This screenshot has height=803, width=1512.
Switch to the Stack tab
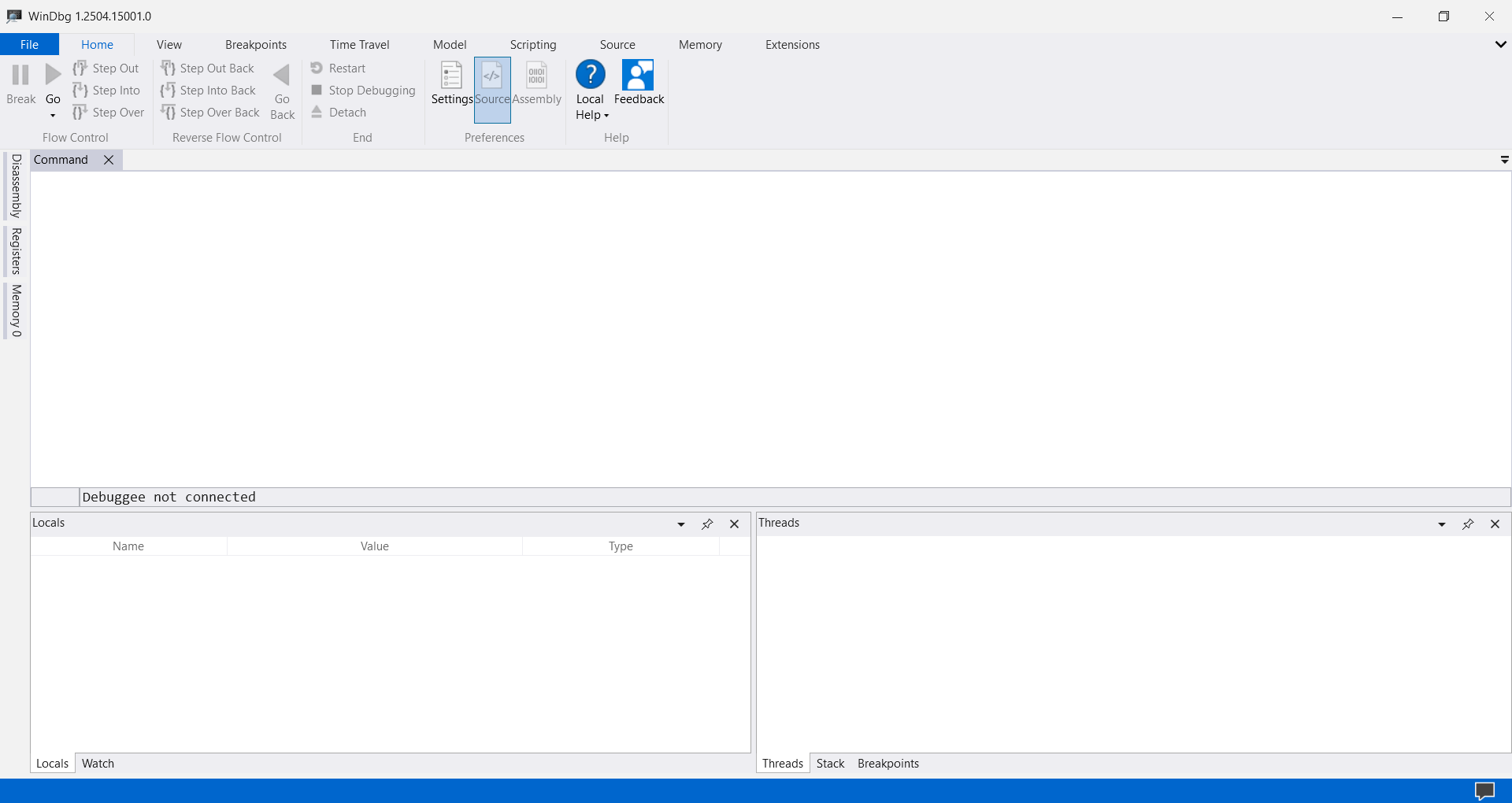pos(830,764)
